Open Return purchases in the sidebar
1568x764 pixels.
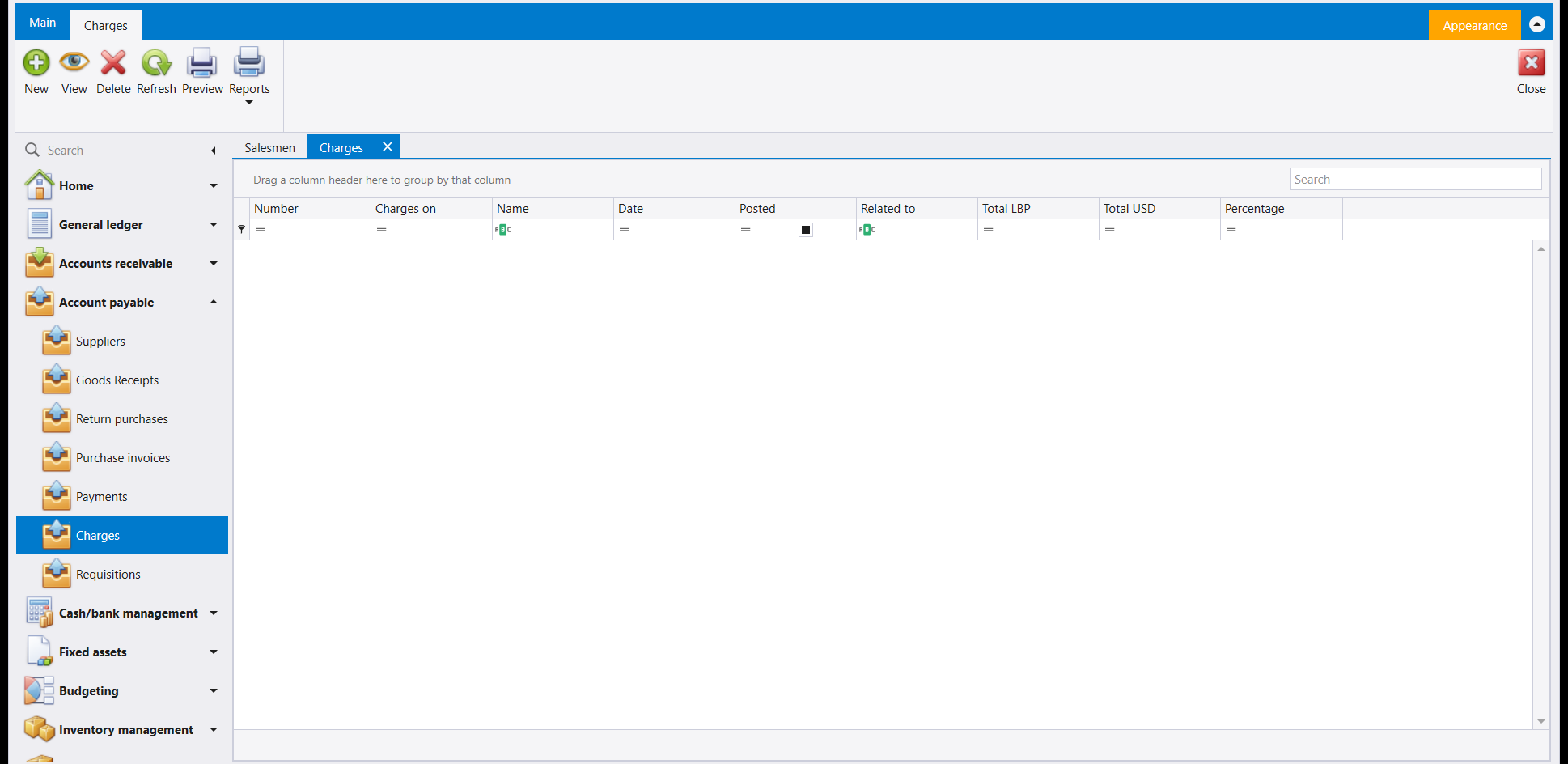122,419
